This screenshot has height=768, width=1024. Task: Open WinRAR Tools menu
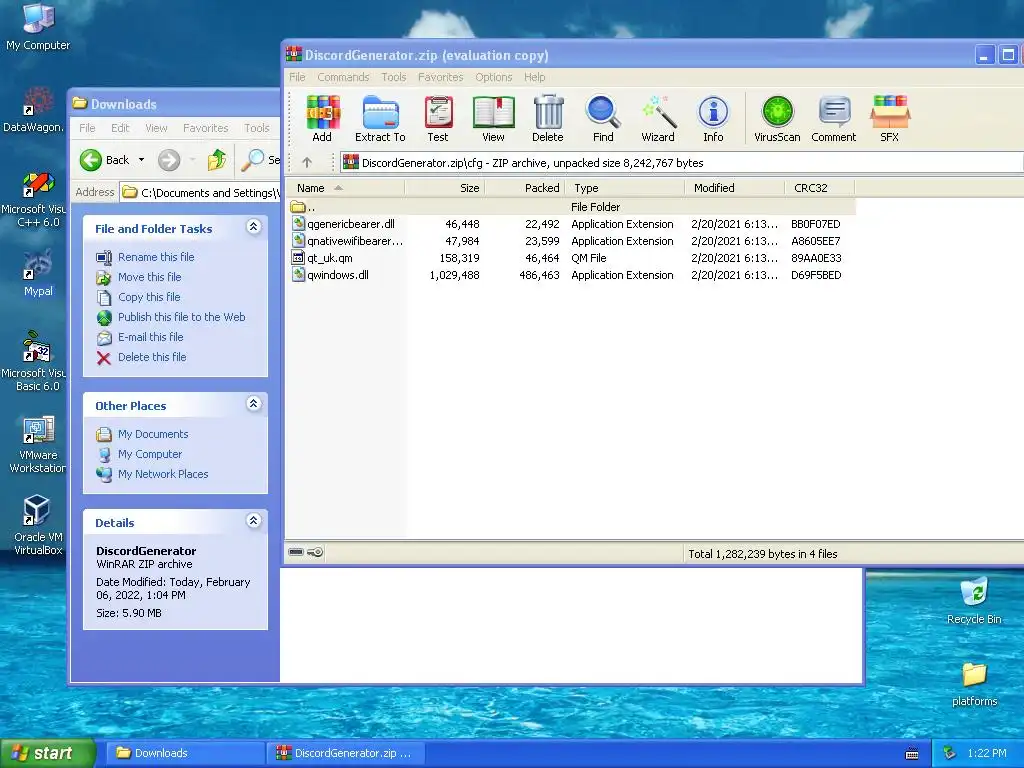pos(394,77)
